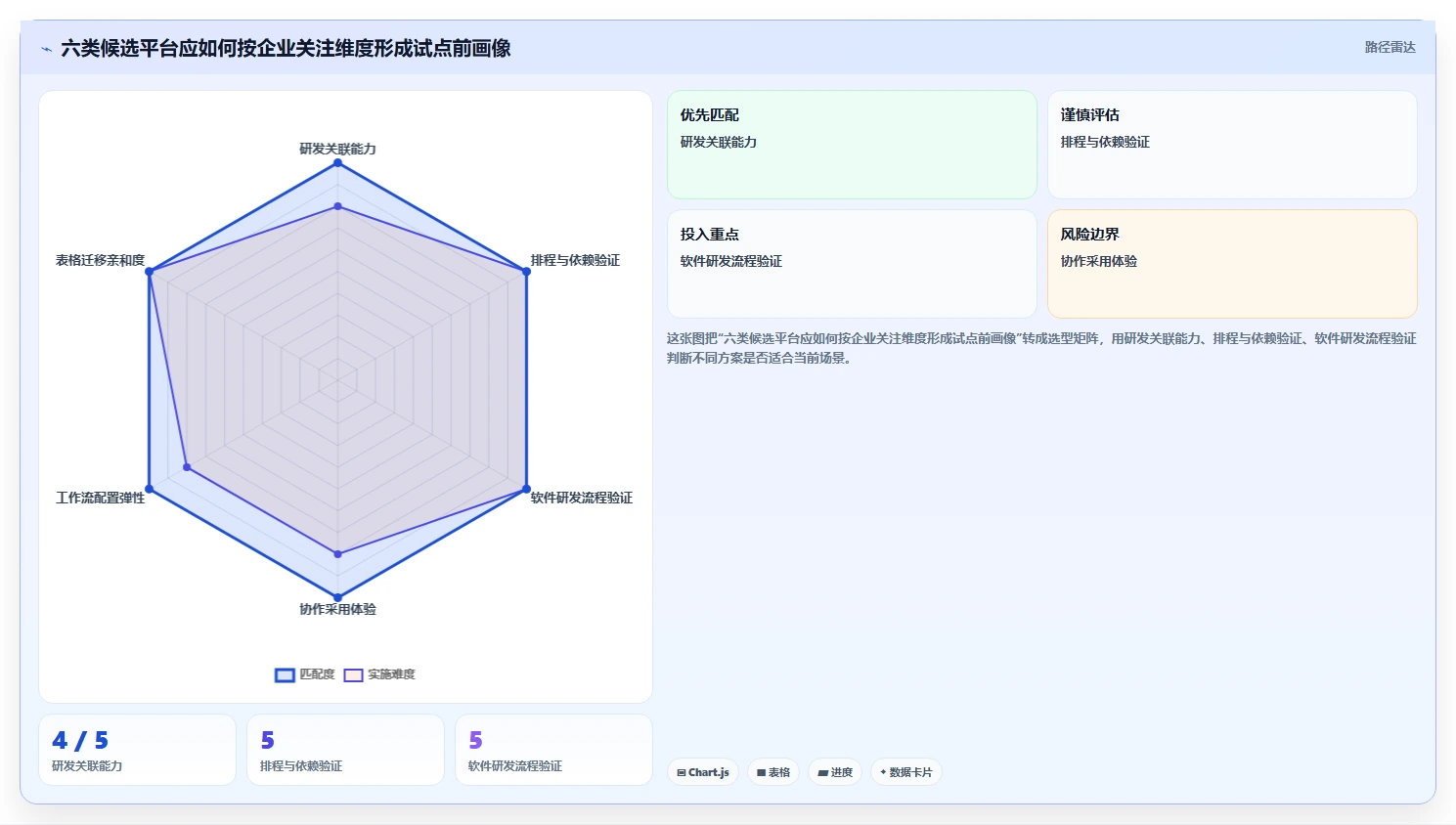Viewport: 1456px width, 825px height.
Task: Toggle the 实施难度 legend swatch
Action: 353,674
